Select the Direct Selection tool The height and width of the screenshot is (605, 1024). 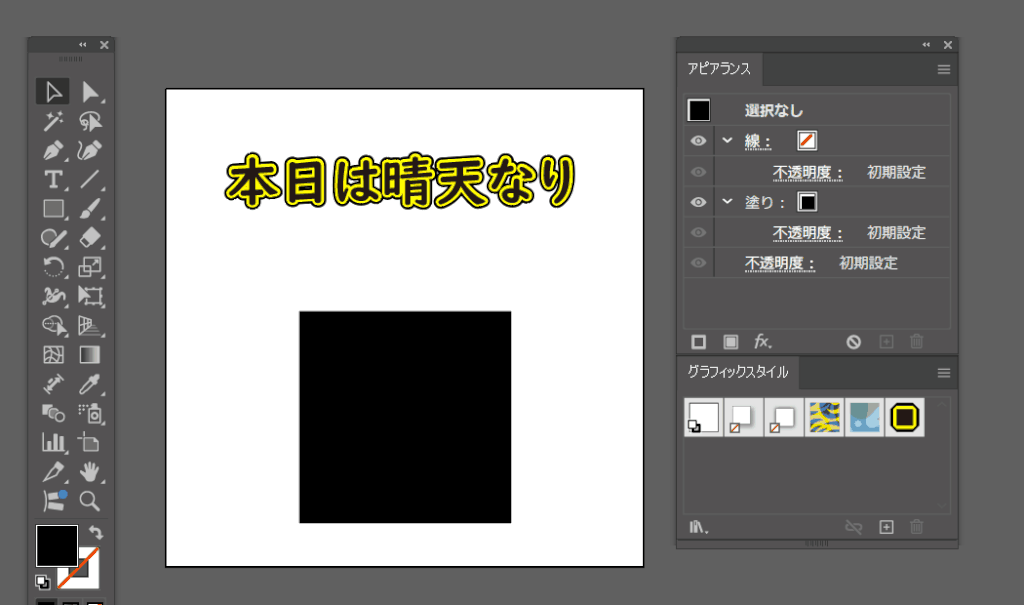coord(90,92)
